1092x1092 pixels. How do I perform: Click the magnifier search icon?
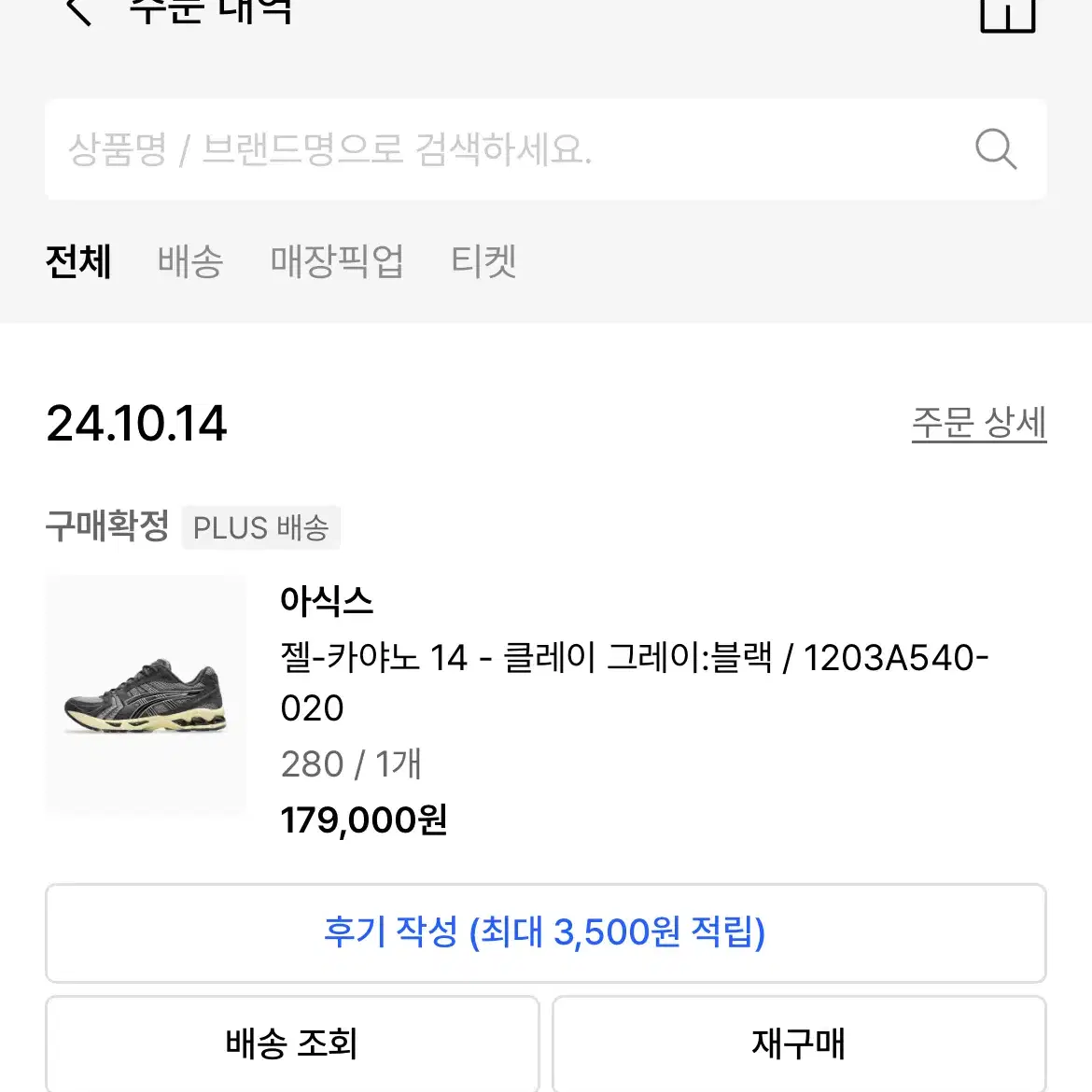point(996,149)
